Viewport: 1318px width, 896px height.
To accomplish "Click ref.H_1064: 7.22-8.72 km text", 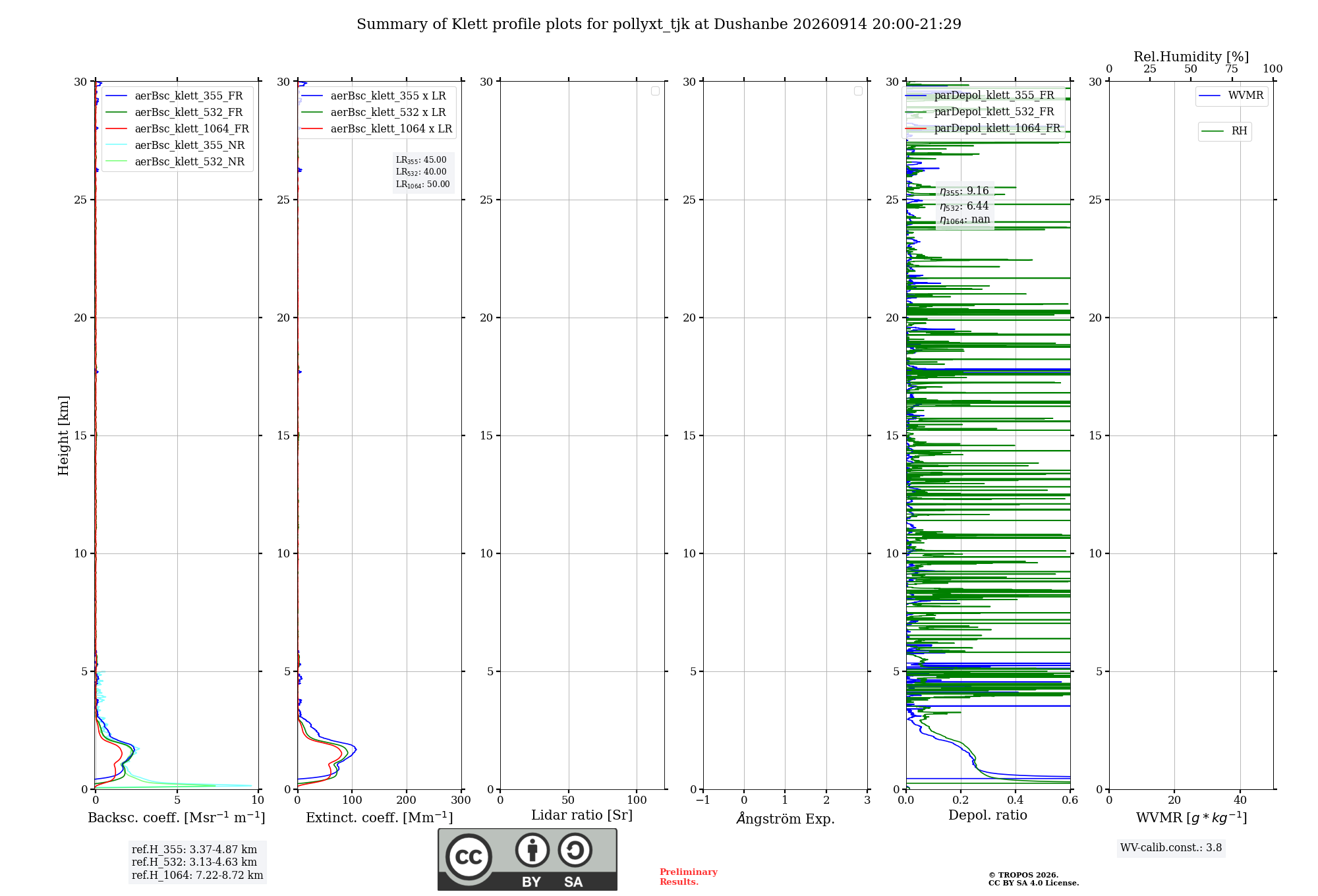I will [197, 876].
